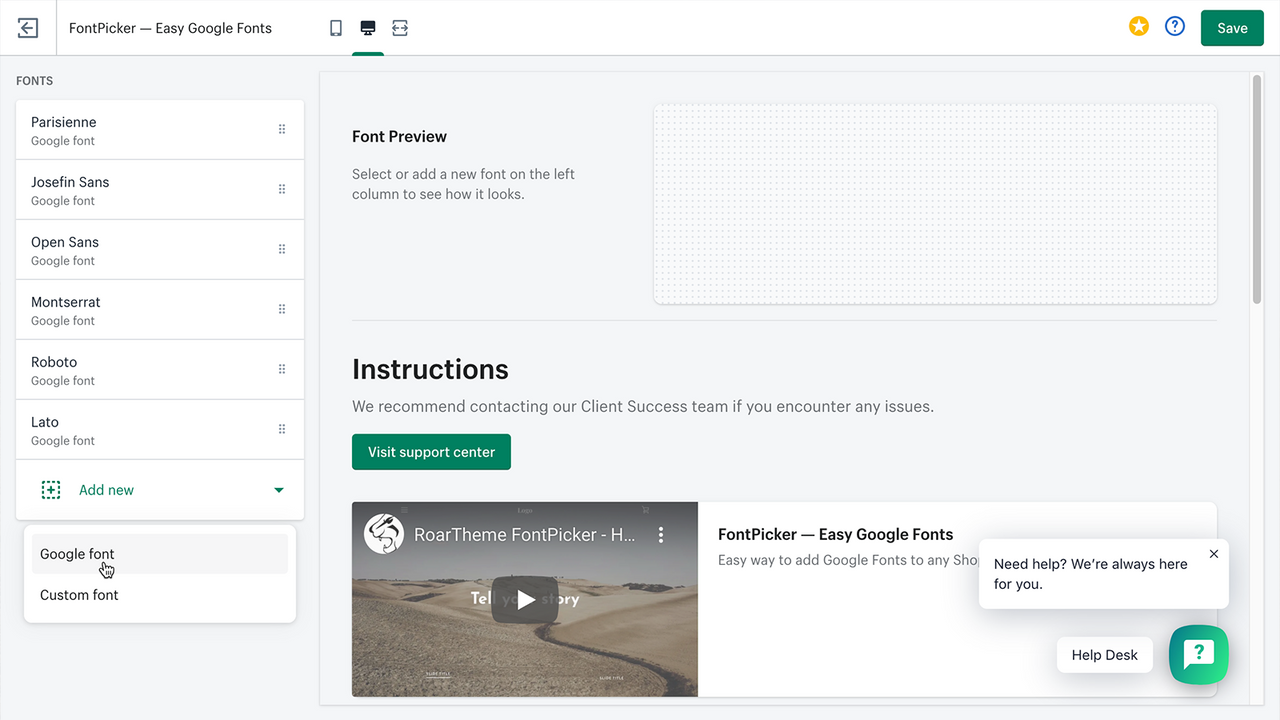Select the Montserrat font row
This screenshot has height=720, width=1280.
coord(160,310)
